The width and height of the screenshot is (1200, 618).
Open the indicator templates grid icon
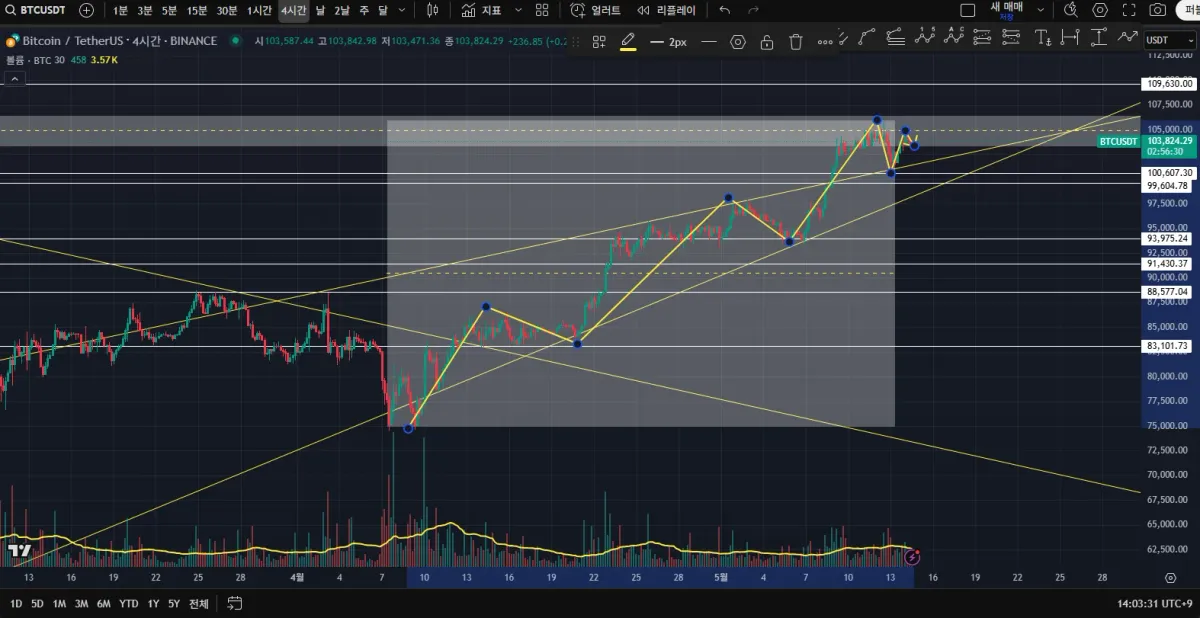[542, 10]
